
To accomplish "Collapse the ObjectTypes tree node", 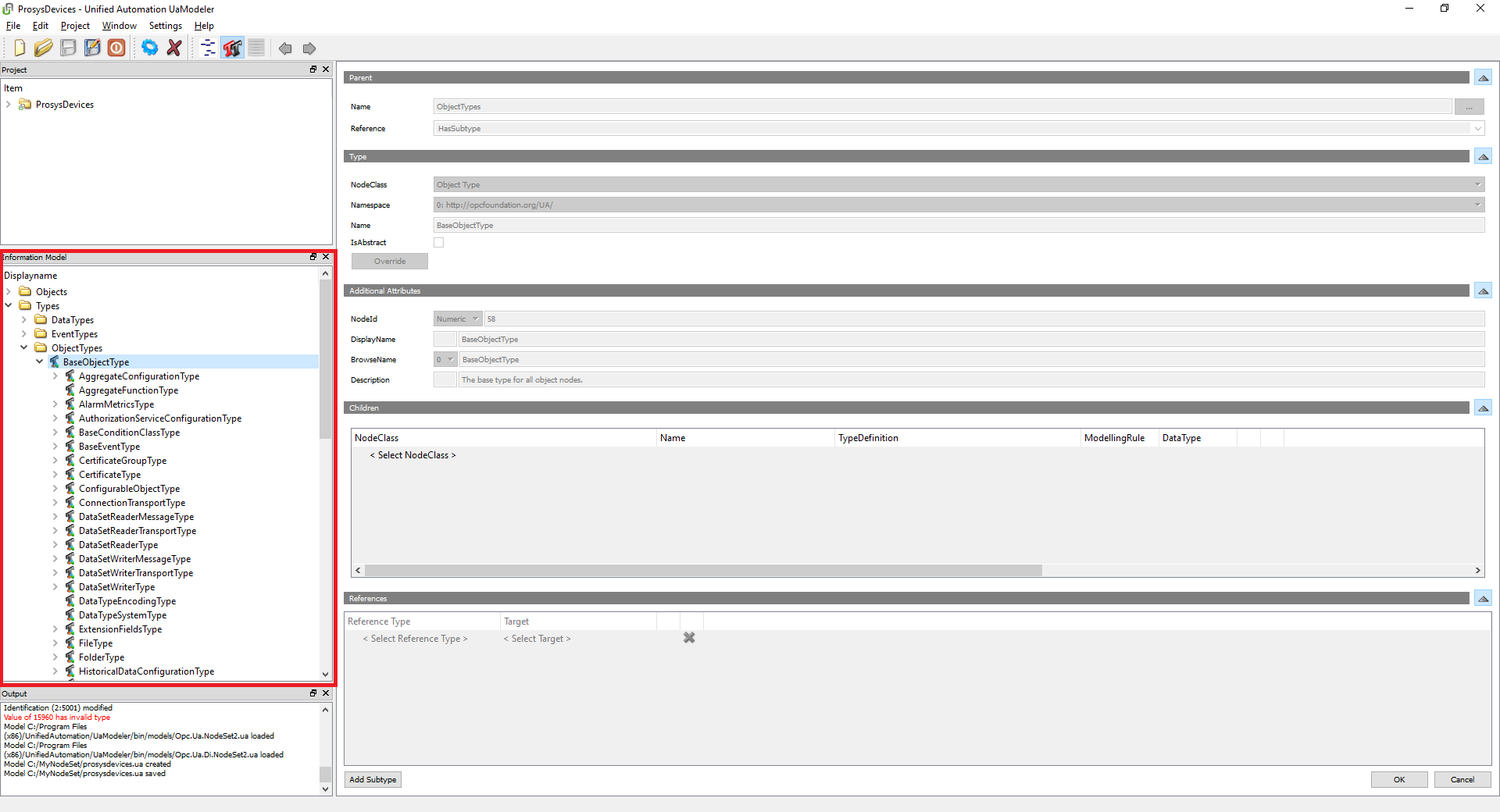I will point(24,348).
